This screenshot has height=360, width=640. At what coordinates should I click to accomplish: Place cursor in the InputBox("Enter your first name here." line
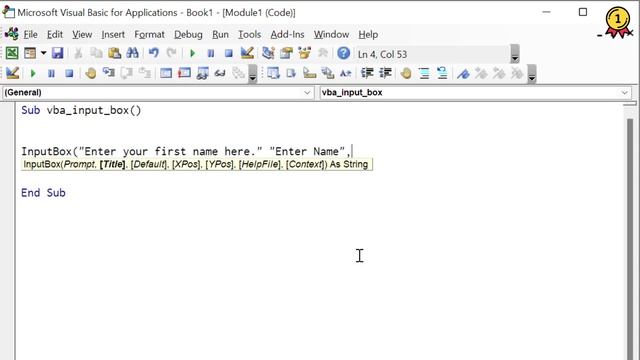pos(186,151)
